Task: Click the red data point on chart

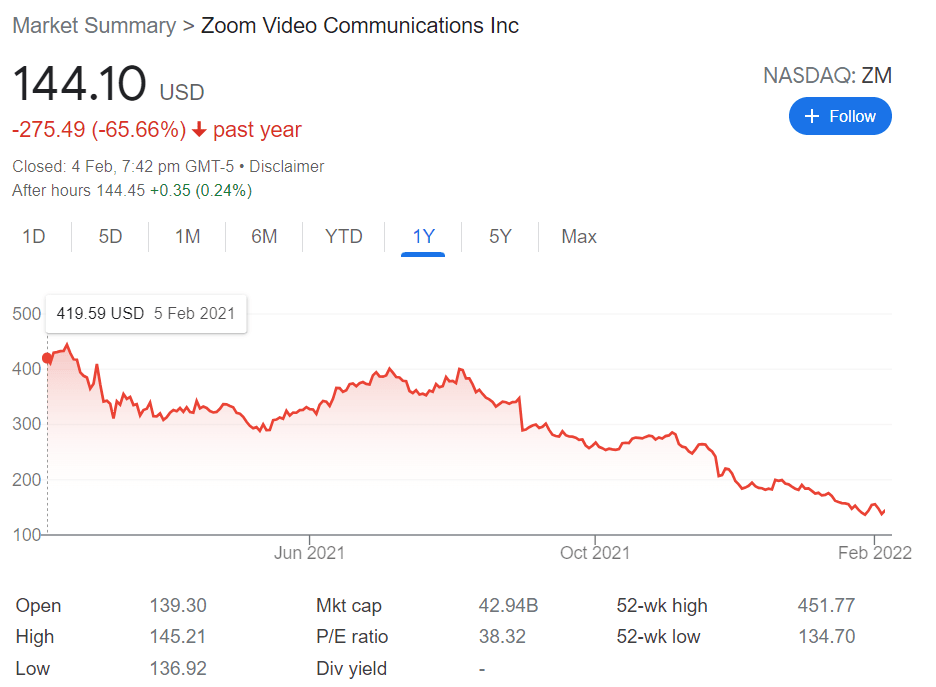Action: (47, 359)
